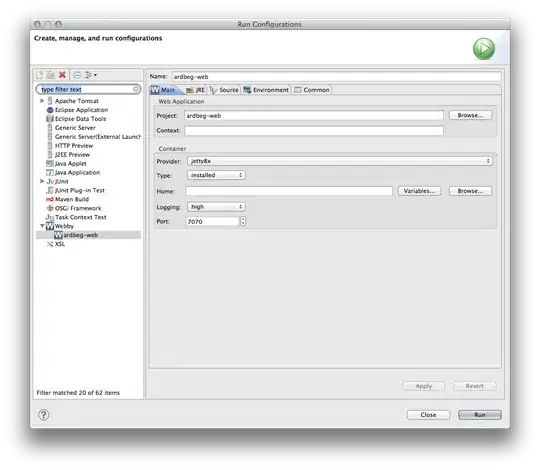Open the Provider jetty8x dropdown
The width and height of the screenshot is (540, 470).
tap(340, 161)
